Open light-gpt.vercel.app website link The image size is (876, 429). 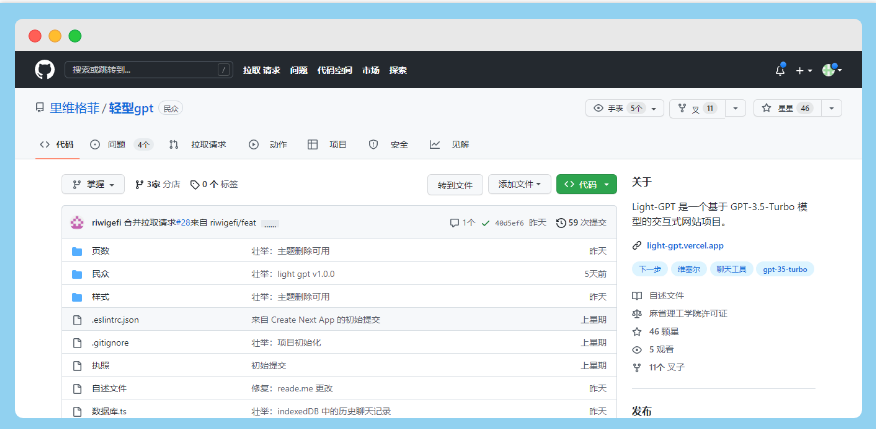[x=685, y=245]
